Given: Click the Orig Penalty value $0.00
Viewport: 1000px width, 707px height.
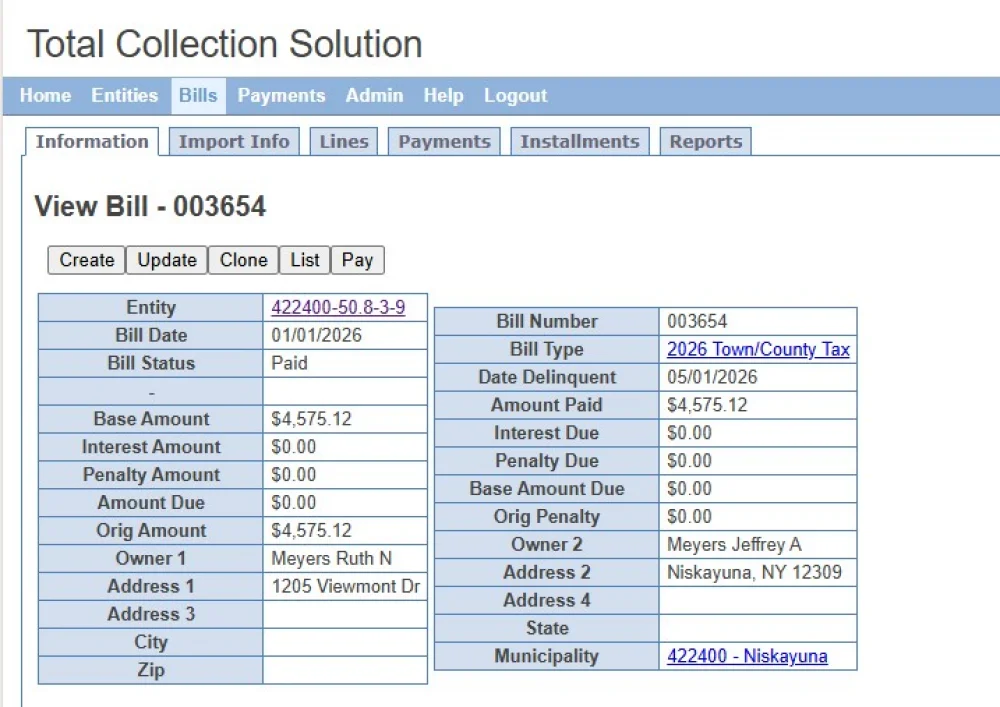Looking at the screenshot, I should pyautogui.click(x=689, y=516).
